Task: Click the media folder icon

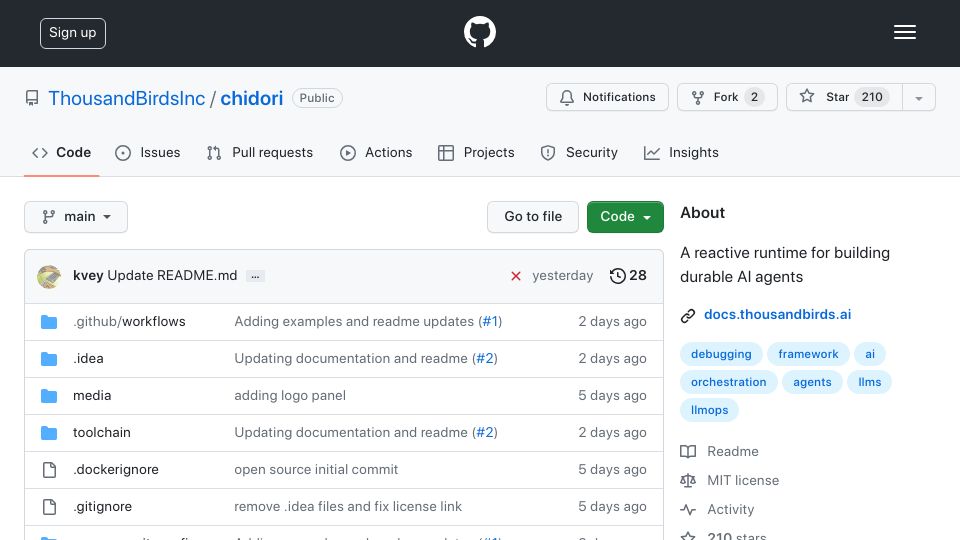Action: pos(49,396)
